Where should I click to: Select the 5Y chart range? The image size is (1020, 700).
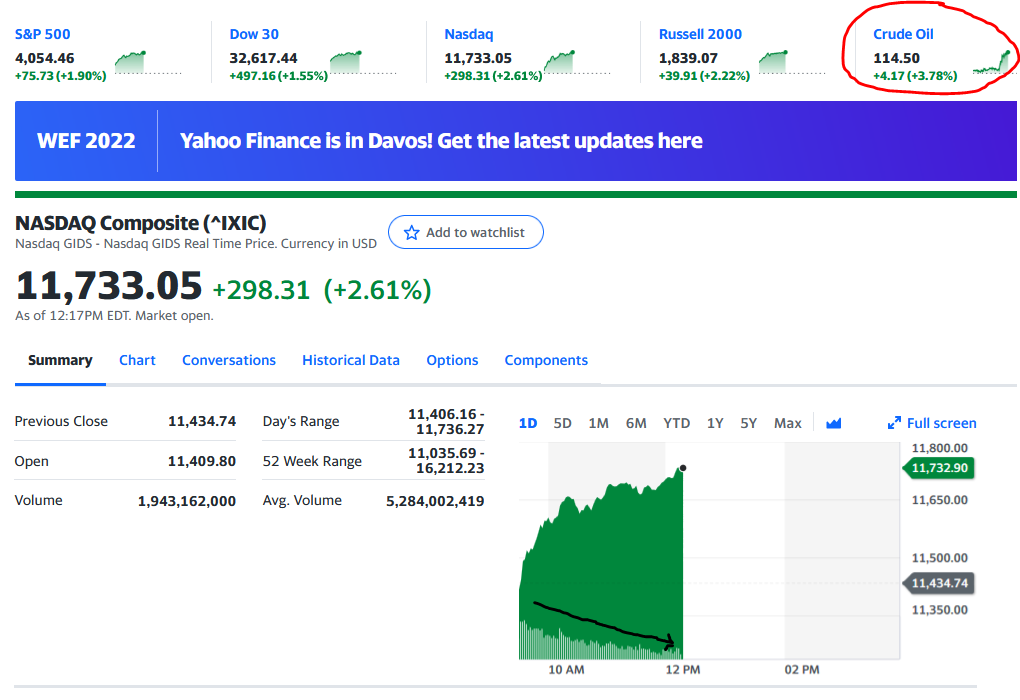tap(748, 424)
